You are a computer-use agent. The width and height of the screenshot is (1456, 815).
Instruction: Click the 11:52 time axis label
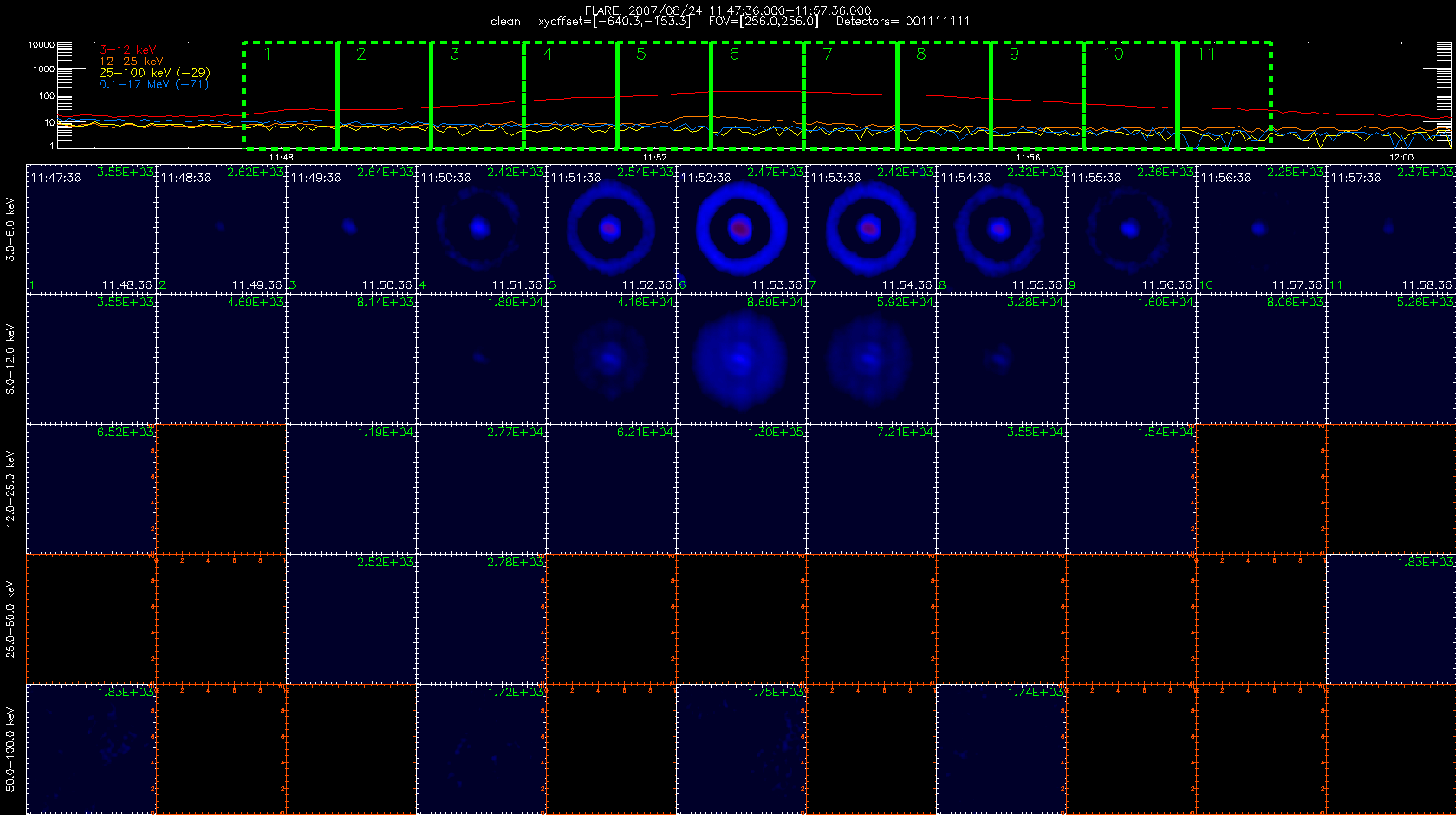coord(655,158)
